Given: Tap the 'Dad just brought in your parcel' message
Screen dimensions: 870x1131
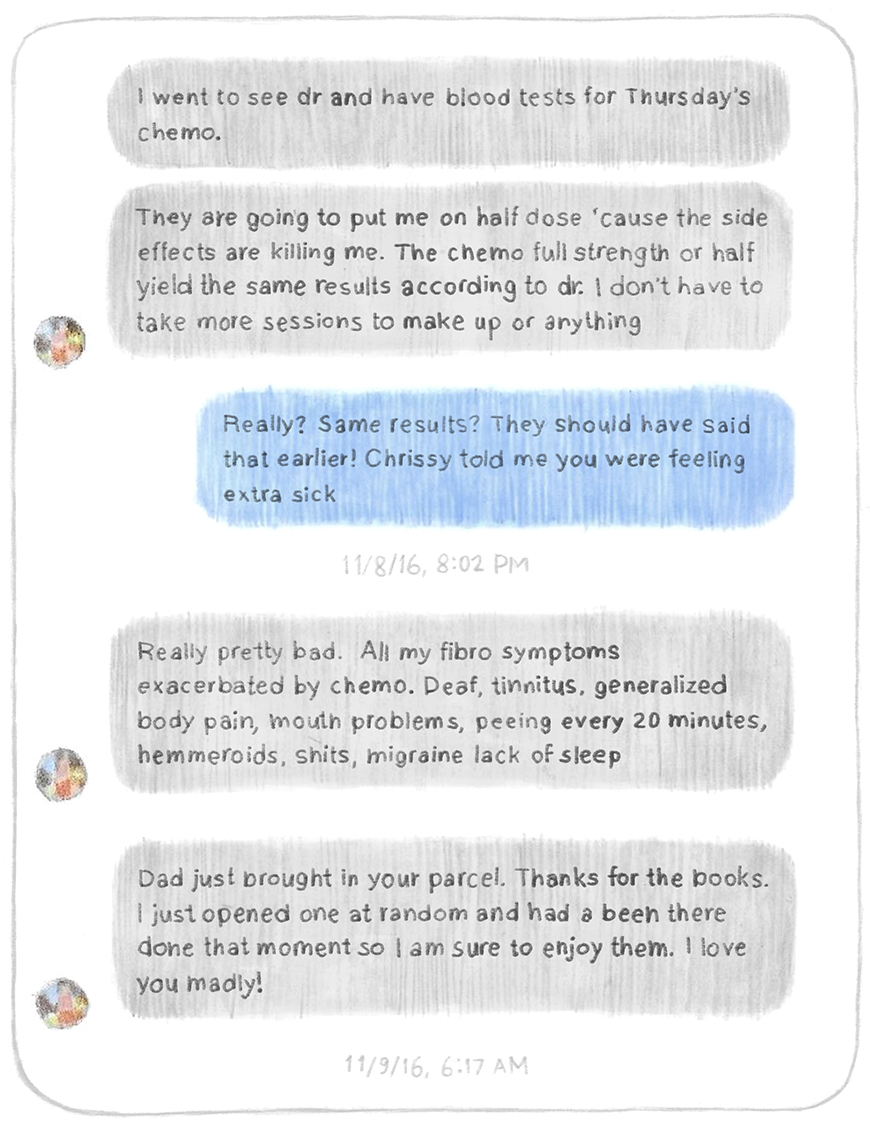Looking at the screenshot, I should coord(454,929).
